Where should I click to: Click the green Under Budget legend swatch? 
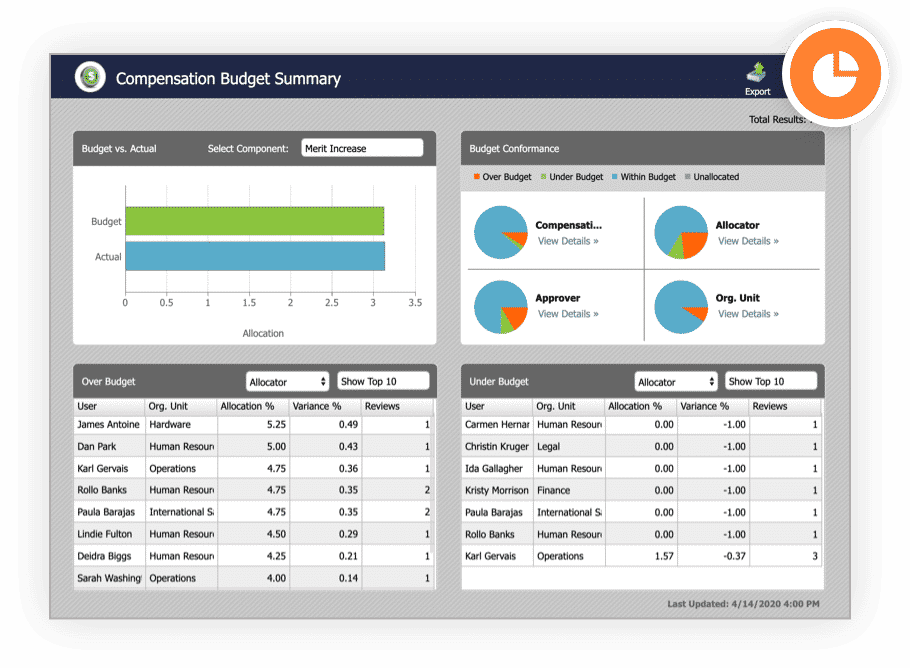(x=544, y=176)
